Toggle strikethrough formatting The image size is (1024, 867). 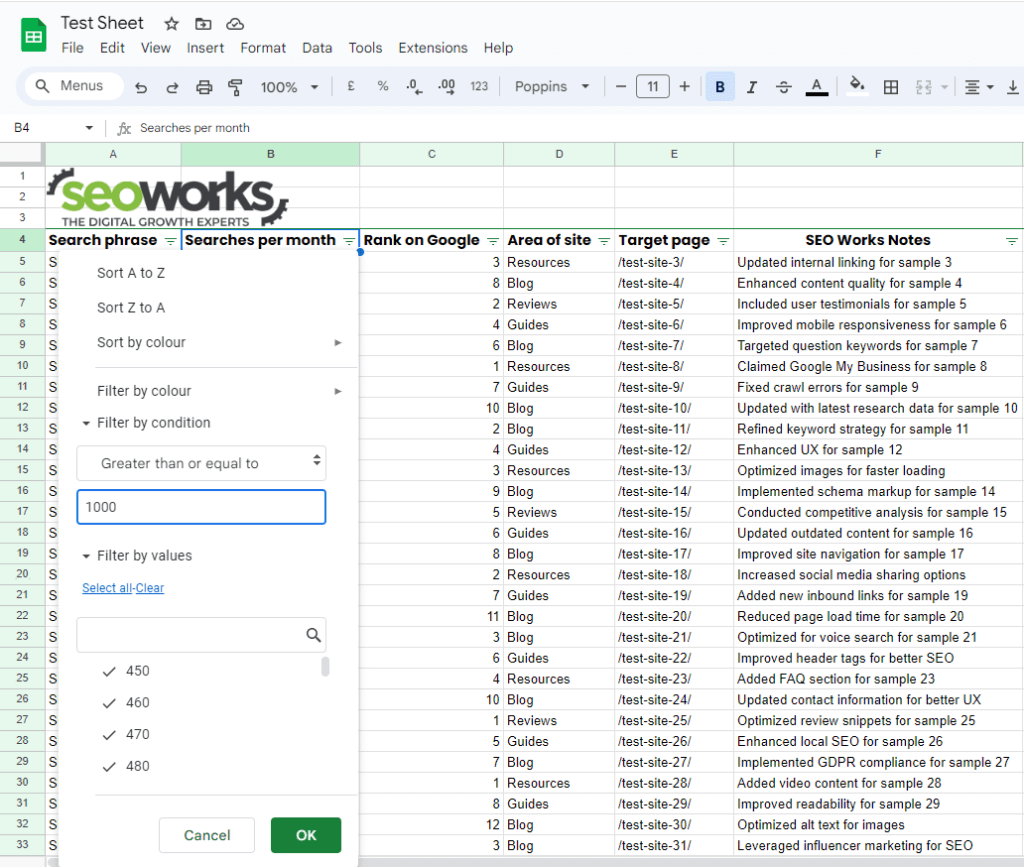point(784,87)
